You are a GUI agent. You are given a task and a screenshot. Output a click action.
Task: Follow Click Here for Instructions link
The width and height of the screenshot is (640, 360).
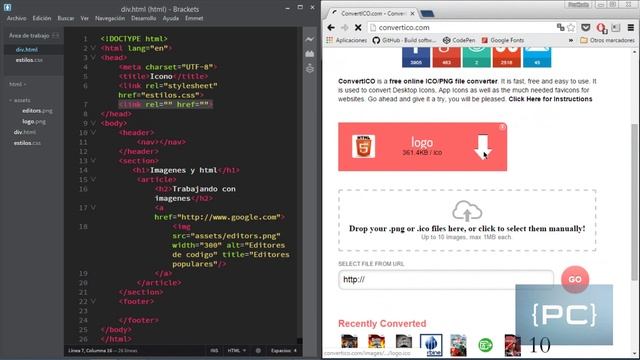click(x=550, y=99)
